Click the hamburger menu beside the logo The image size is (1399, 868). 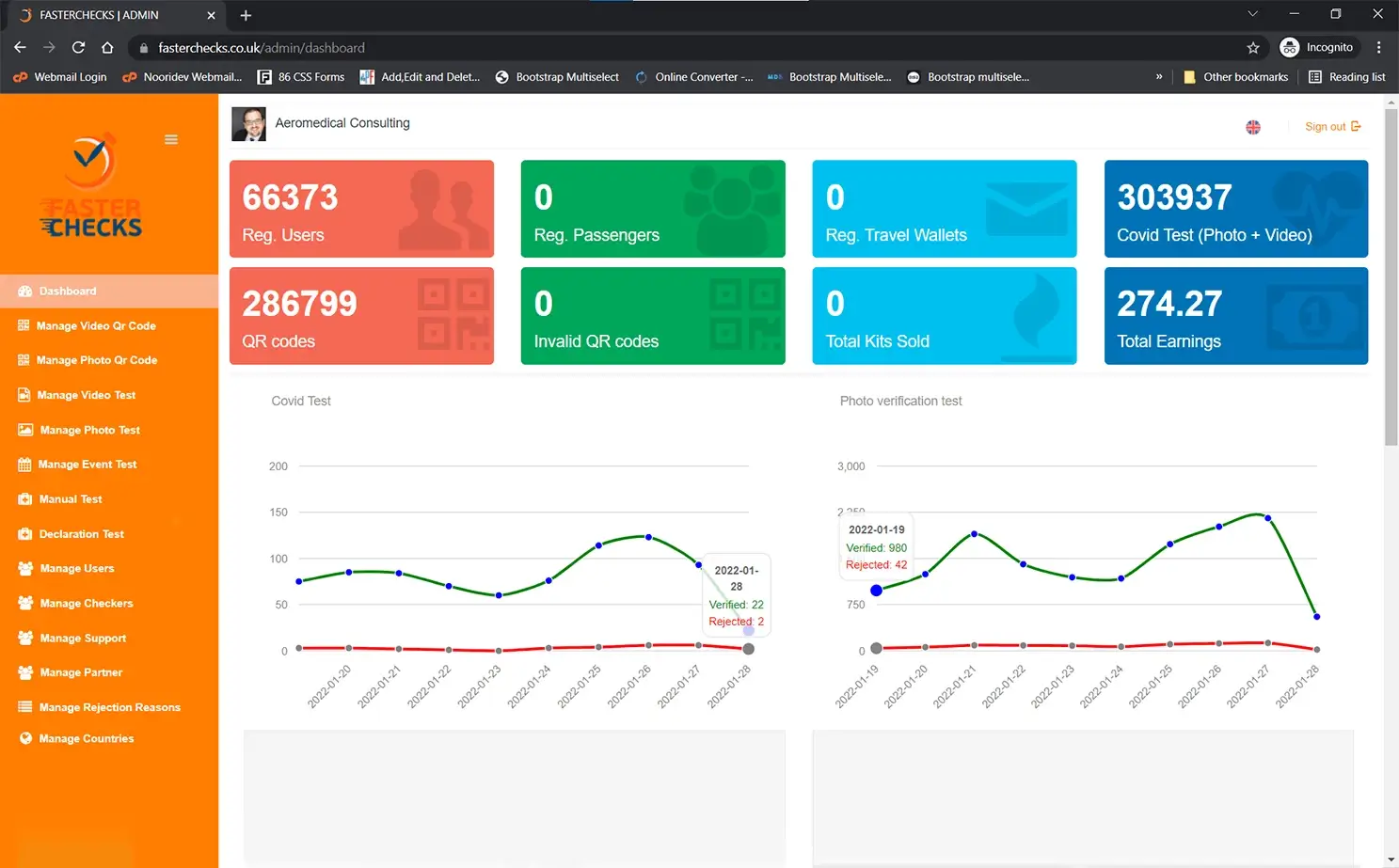(171, 138)
